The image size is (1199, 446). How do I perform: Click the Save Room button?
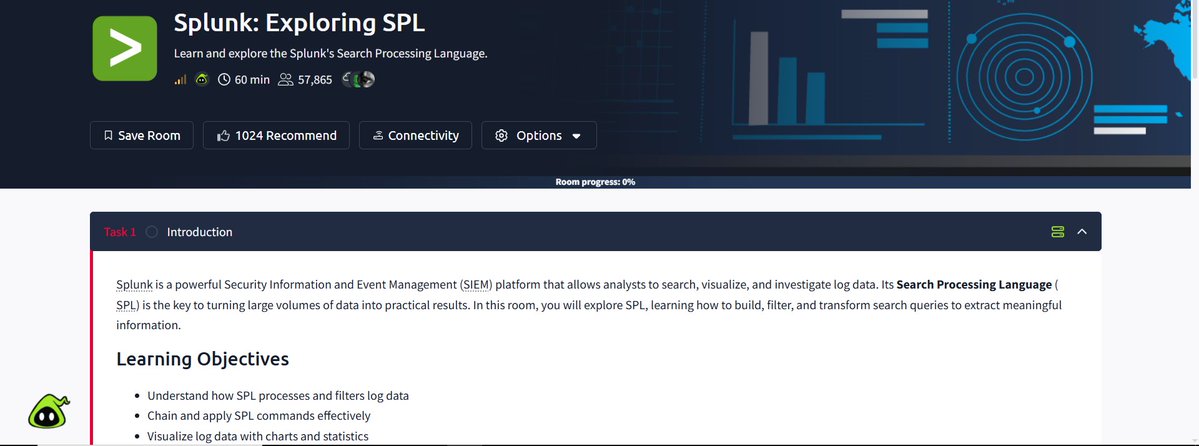(x=141, y=135)
